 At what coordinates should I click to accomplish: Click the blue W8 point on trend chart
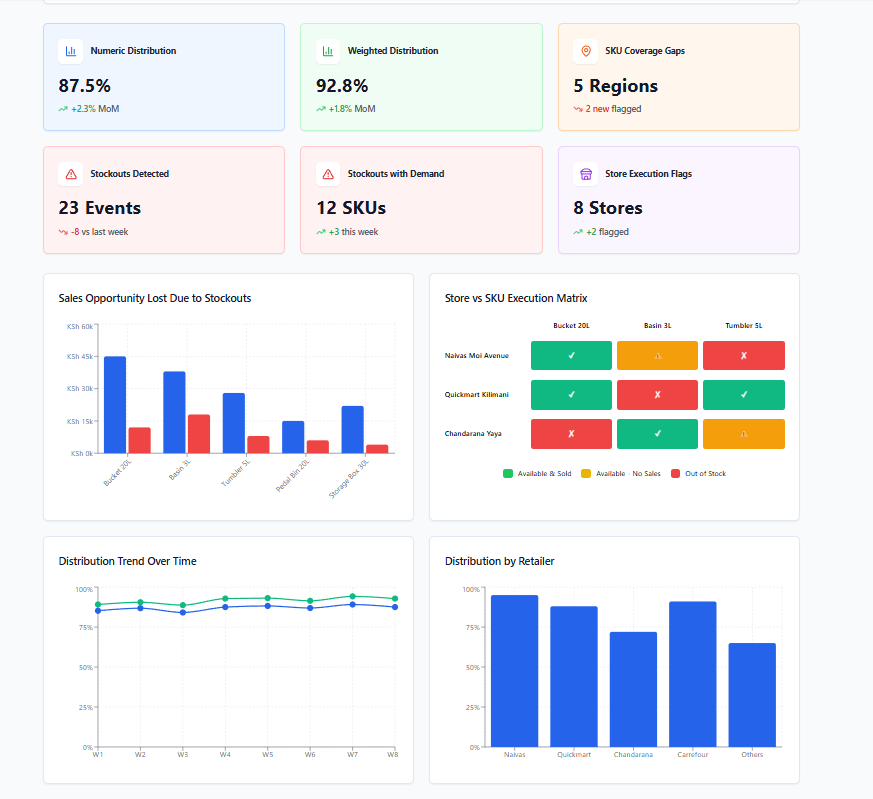395,607
